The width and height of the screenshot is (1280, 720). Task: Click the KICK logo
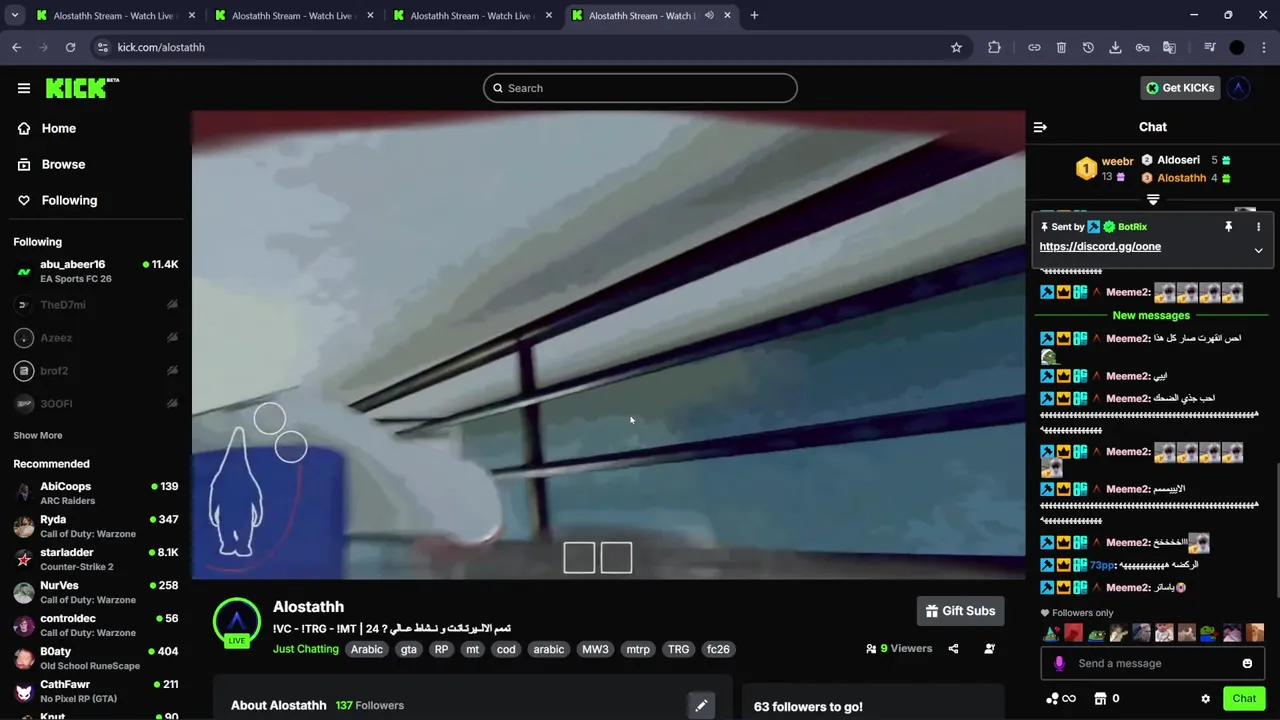coord(82,88)
